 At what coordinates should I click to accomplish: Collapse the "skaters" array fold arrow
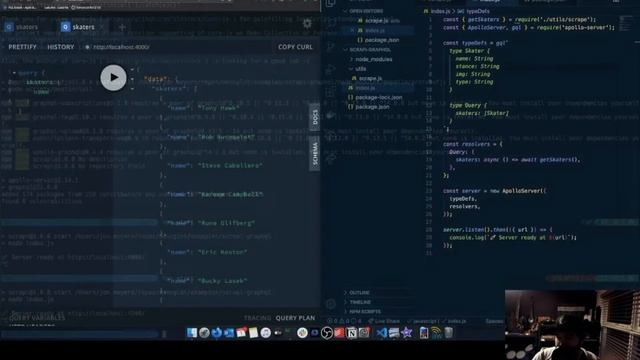point(132,89)
